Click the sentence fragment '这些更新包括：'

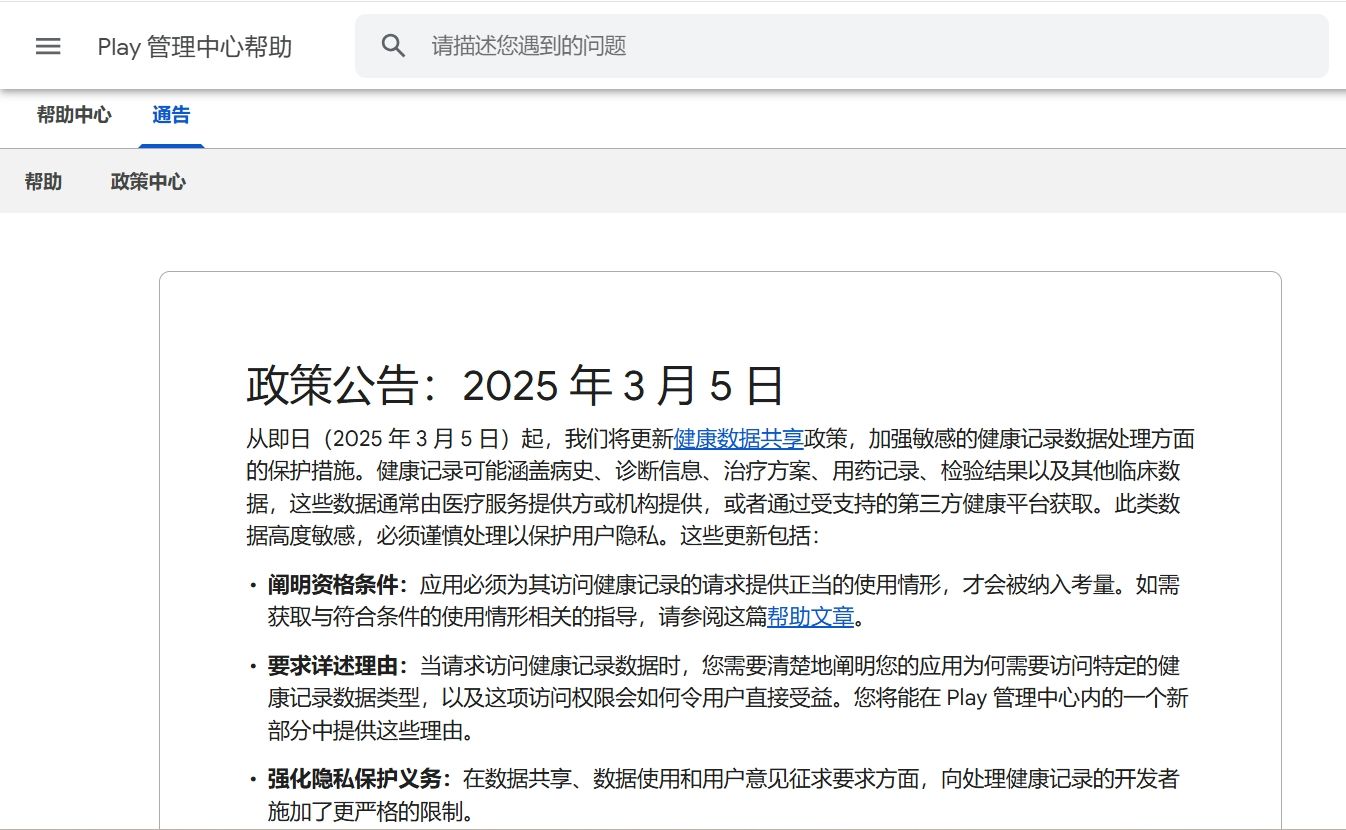click(x=750, y=535)
